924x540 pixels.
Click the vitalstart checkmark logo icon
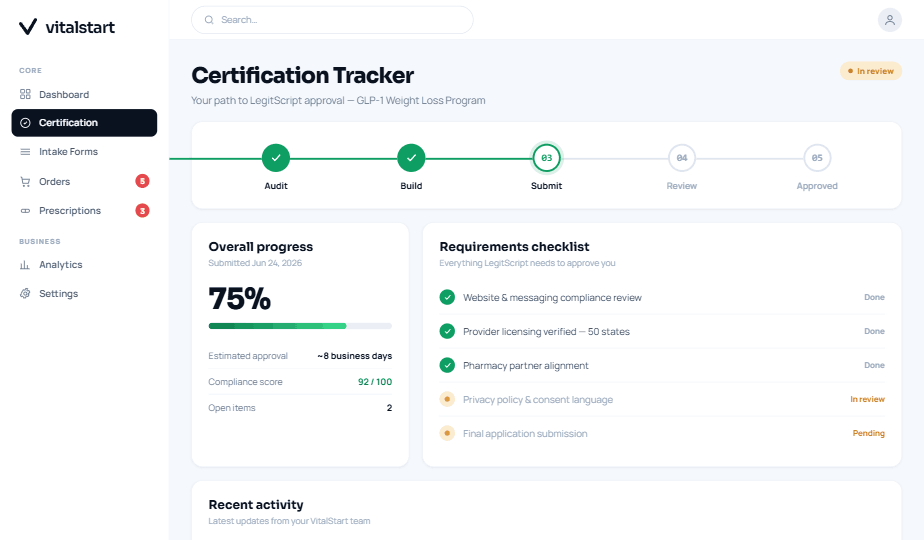click(x=28, y=27)
